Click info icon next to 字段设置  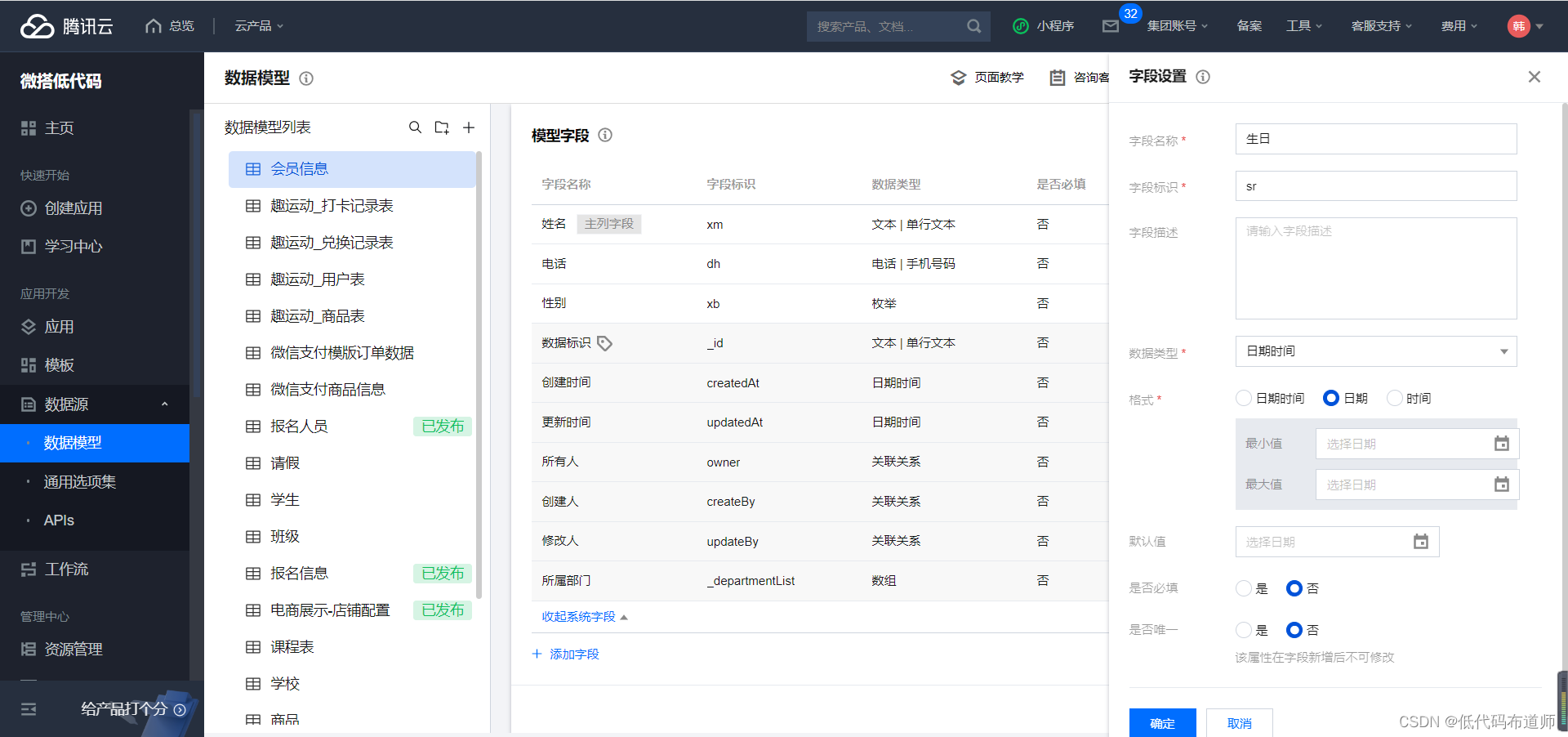tap(1203, 77)
